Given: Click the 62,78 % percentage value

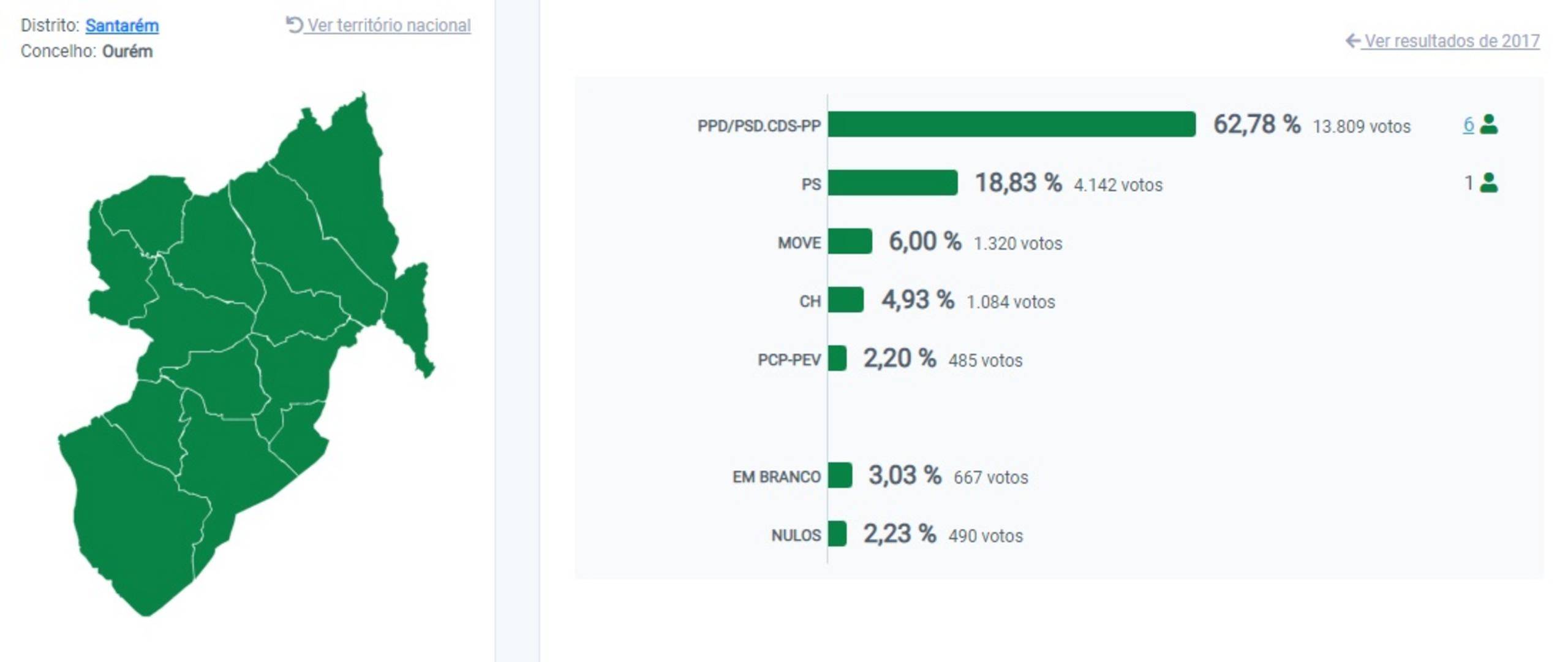Looking at the screenshot, I should (1257, 124).
